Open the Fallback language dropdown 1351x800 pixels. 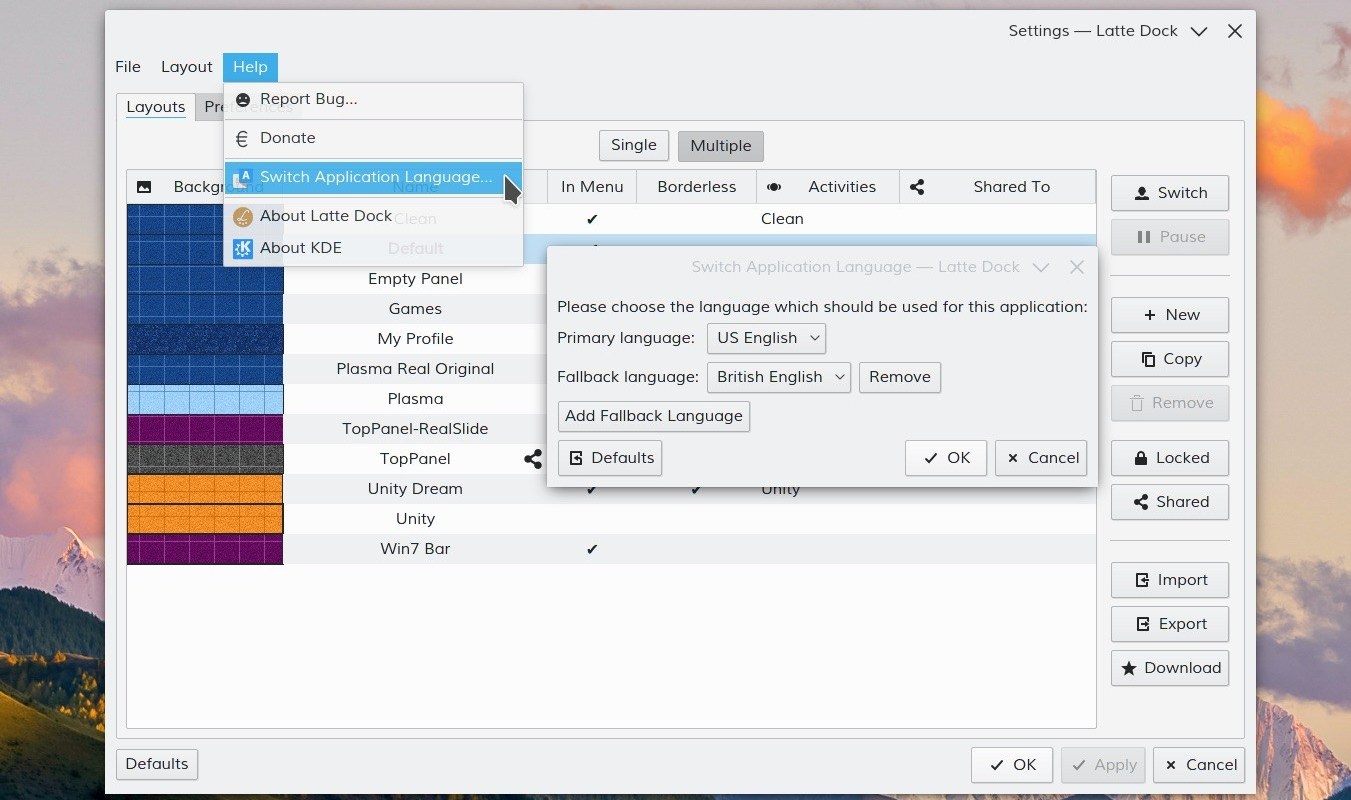(779, 377)
